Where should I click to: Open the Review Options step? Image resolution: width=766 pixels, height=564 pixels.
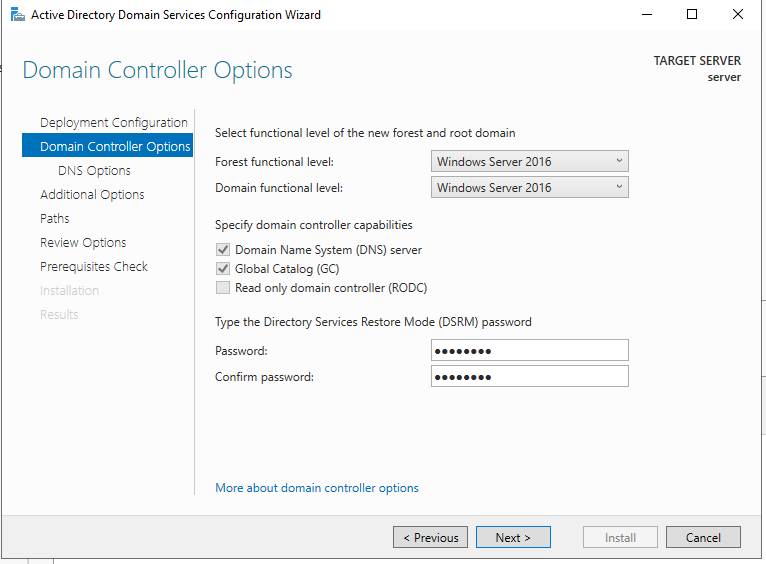tap(83, 242)
